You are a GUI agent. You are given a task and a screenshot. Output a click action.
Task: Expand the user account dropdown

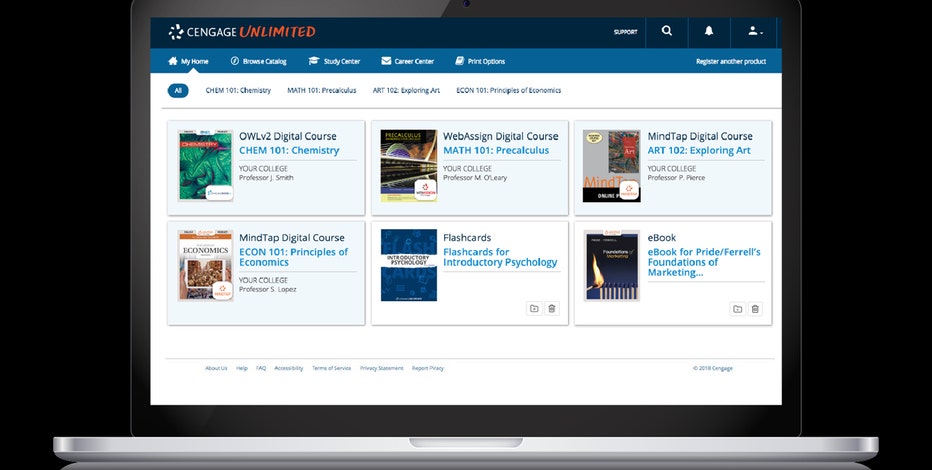(x=755, y=31)
